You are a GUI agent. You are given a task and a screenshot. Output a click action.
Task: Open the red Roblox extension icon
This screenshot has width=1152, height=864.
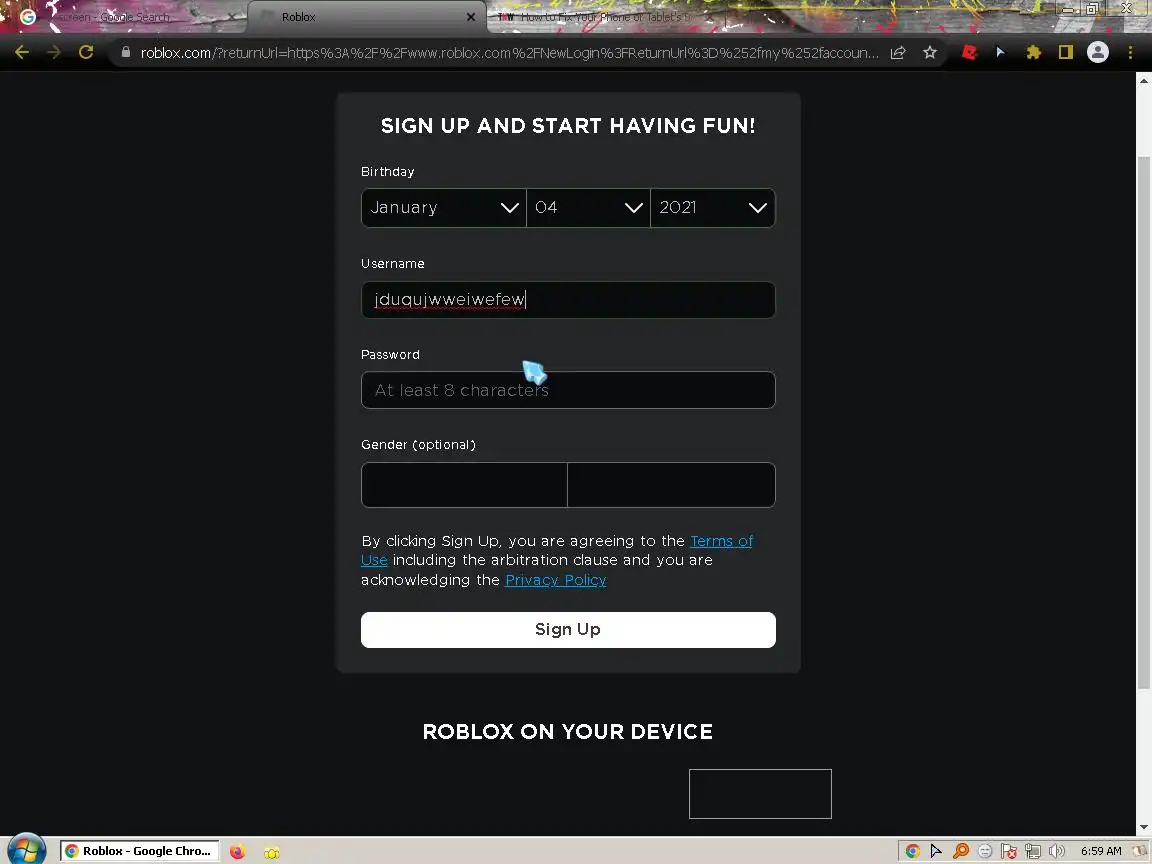point(969,52)
